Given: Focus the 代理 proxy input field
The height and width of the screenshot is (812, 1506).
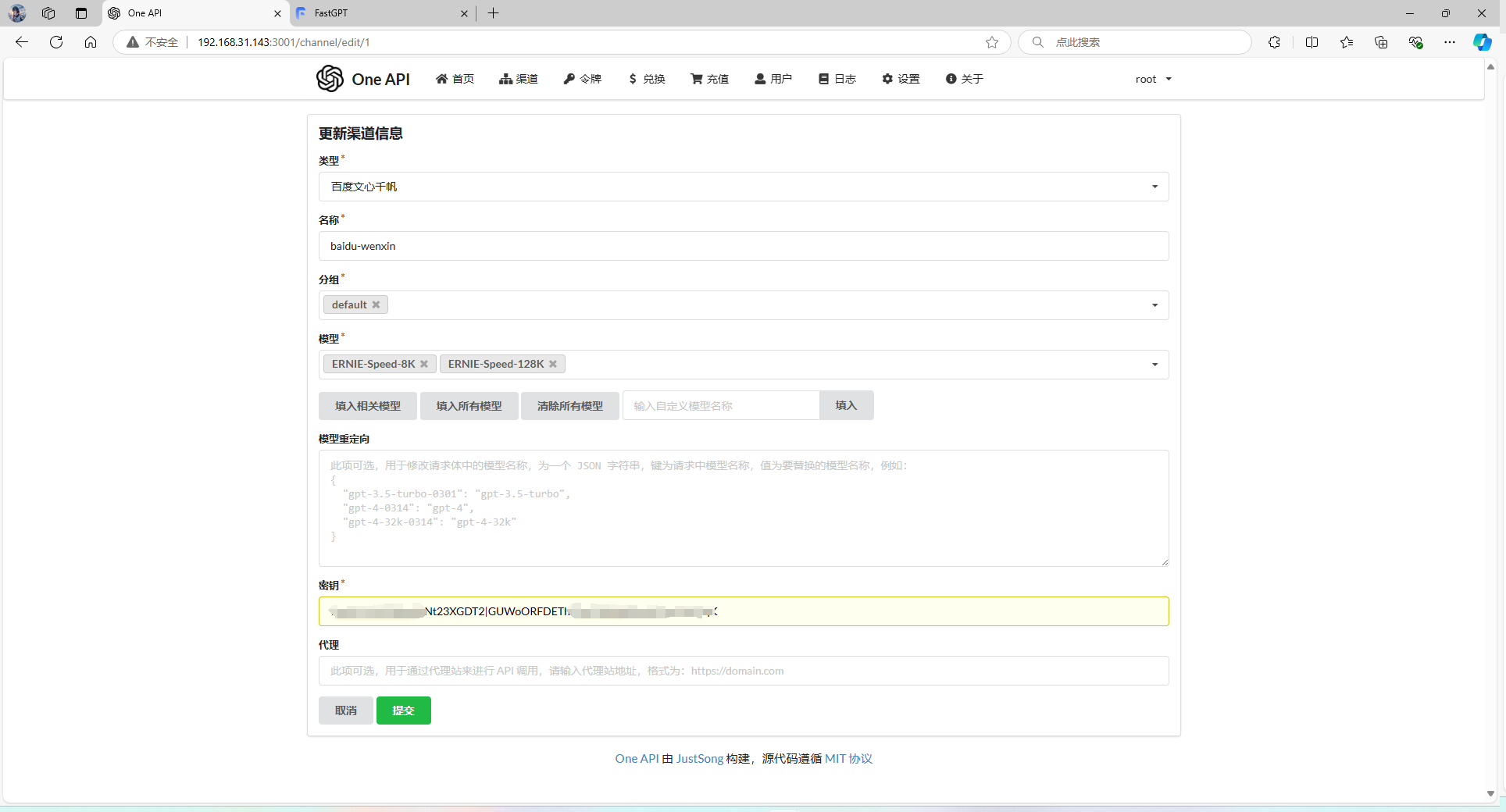Looking at the screenshot, I should click(x=744, y=671).
